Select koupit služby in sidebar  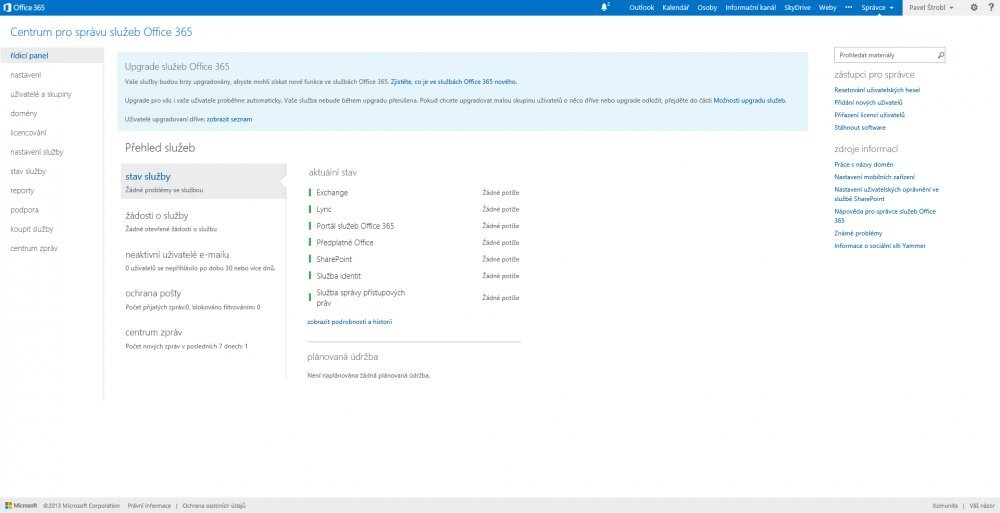coord(32,228)
